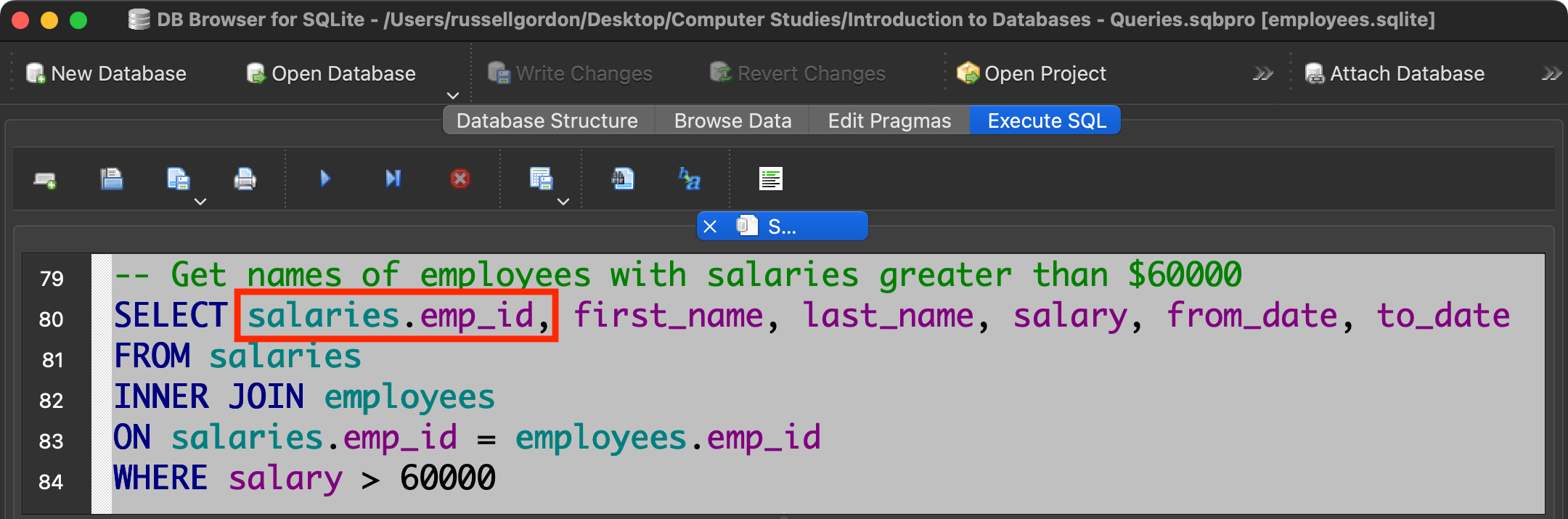The width and height of the screenshot is (1568, 519).
Task: Click the open SQL file icon
Action: [111, 179]
